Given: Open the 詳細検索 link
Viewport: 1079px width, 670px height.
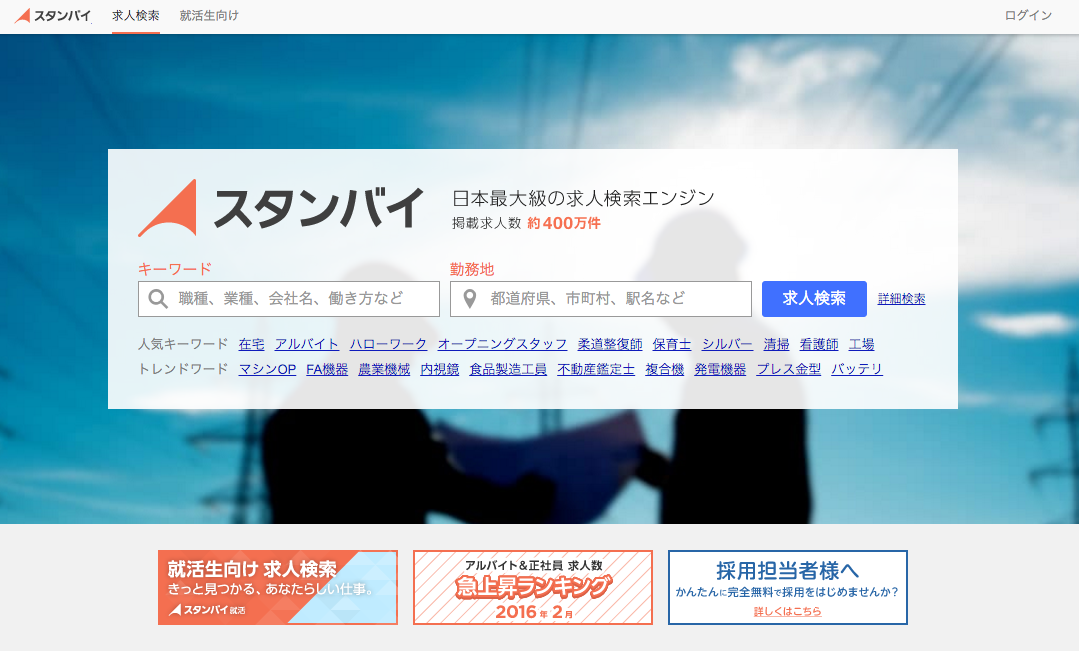Looking at the screenshot, I should [x=901, y=299].
